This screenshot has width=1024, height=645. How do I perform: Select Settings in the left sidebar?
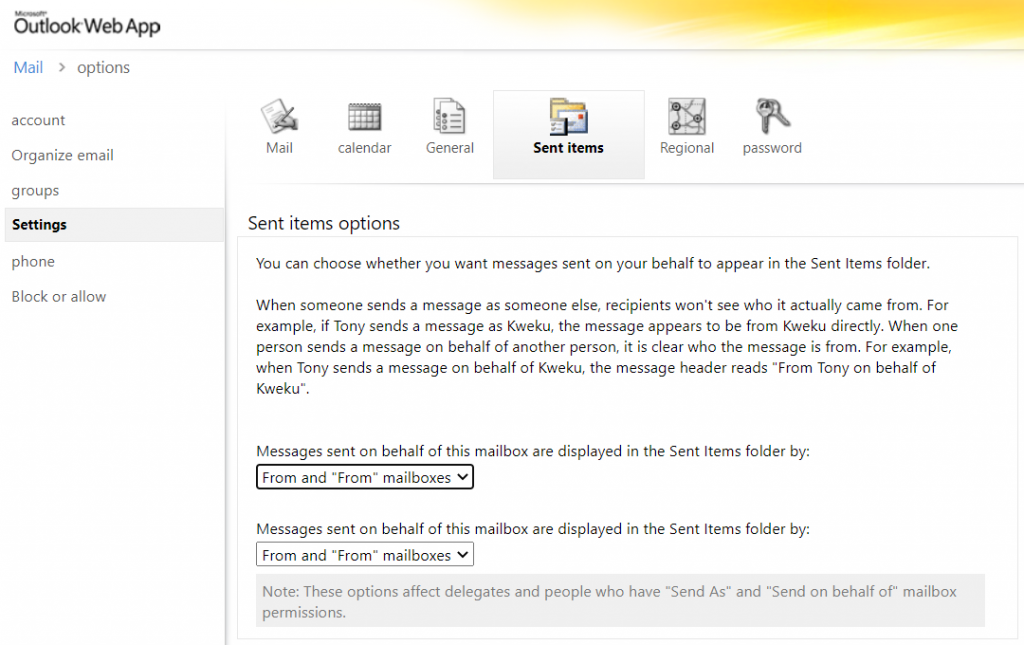40,224
